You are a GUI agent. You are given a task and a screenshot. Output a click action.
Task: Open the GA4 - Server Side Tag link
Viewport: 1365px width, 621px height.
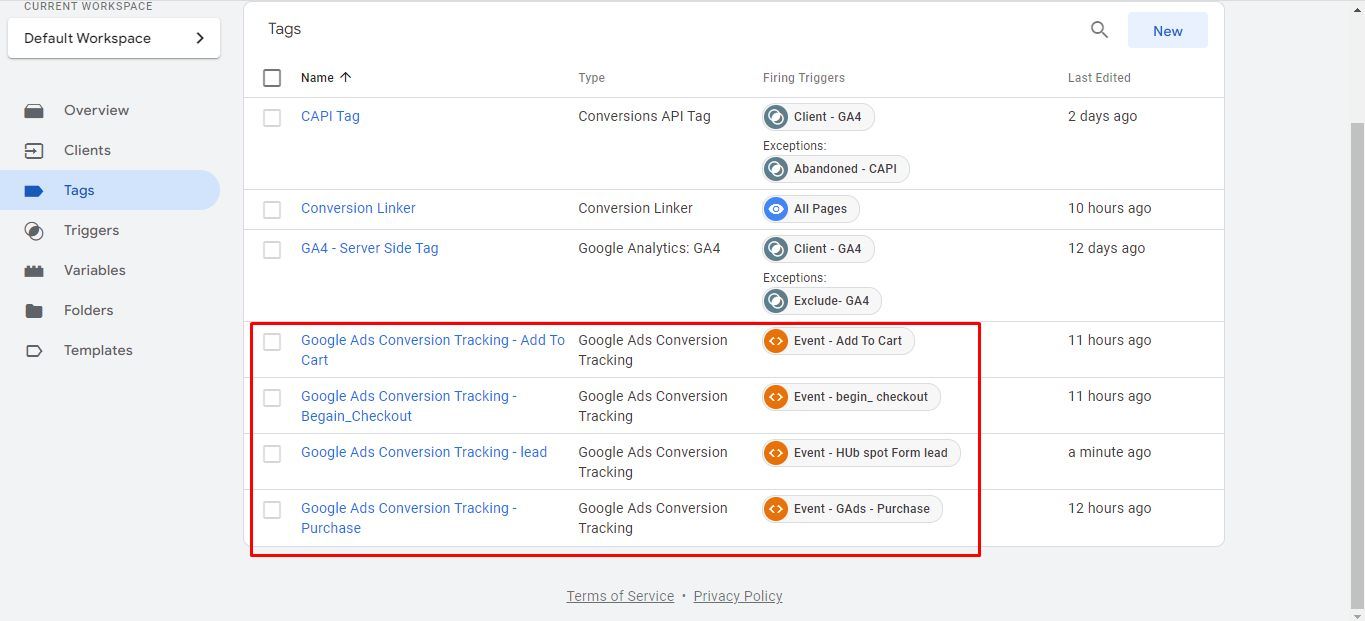click(369, 248)
